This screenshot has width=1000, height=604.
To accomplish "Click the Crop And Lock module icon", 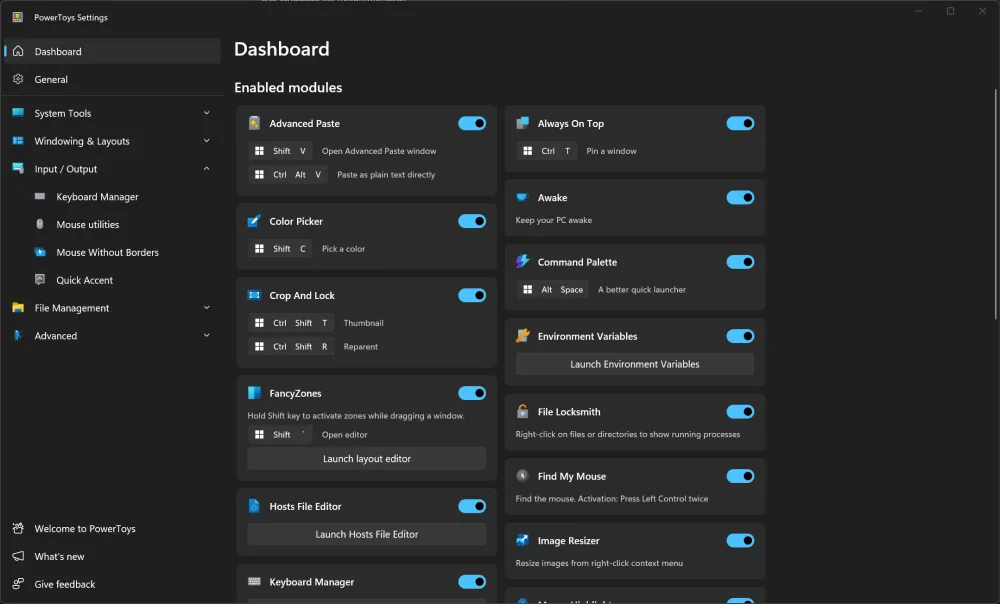I will (x=254, y=295).
